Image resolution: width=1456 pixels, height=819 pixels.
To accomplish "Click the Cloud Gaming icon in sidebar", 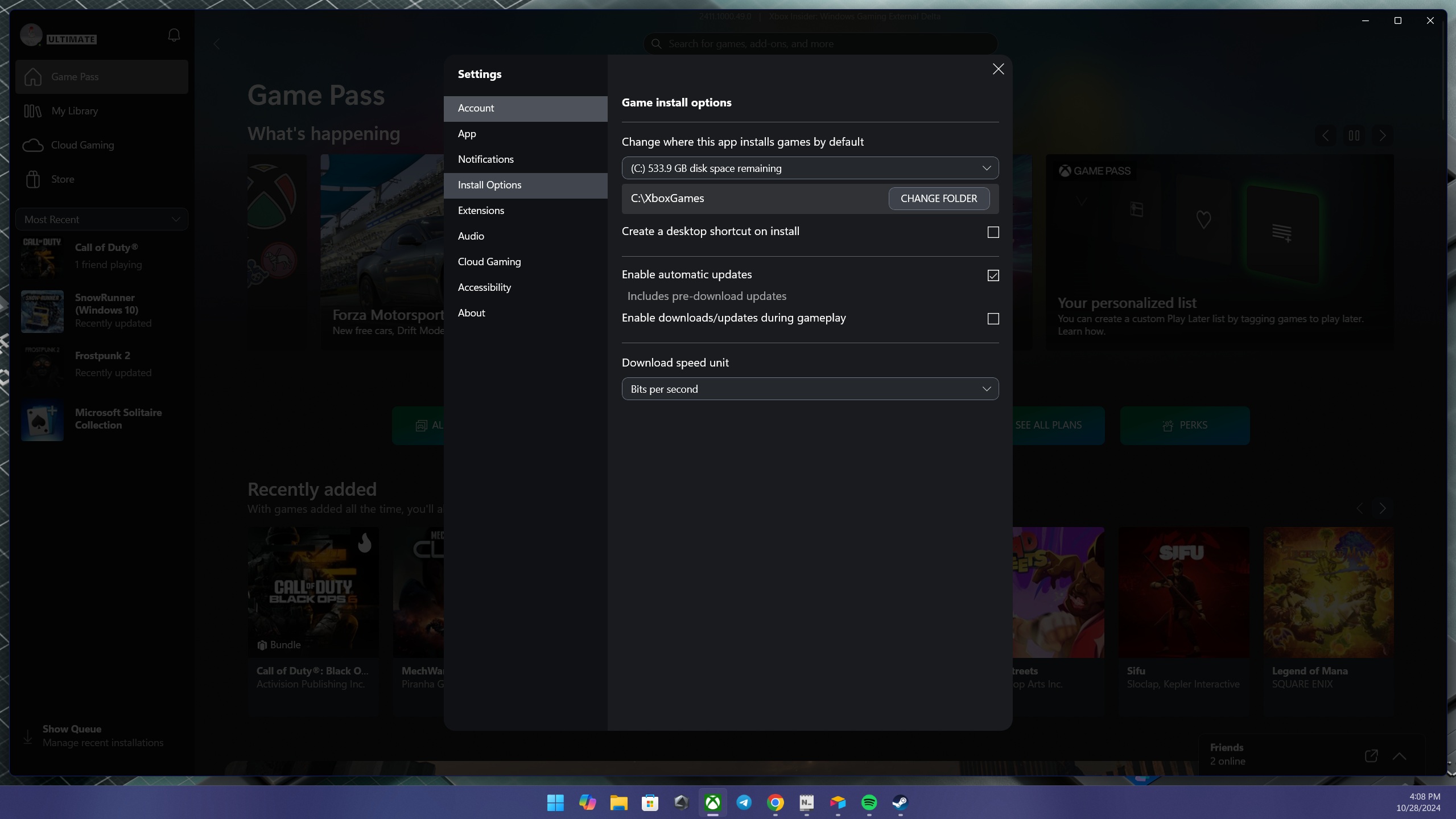I will 33,144.
